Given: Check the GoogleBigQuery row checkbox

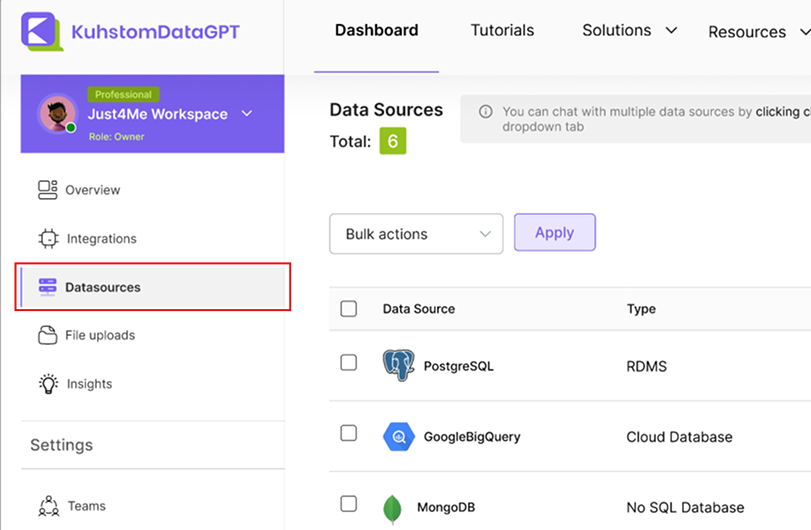Looking at the screenshot, I should click(x=348, y=433).
